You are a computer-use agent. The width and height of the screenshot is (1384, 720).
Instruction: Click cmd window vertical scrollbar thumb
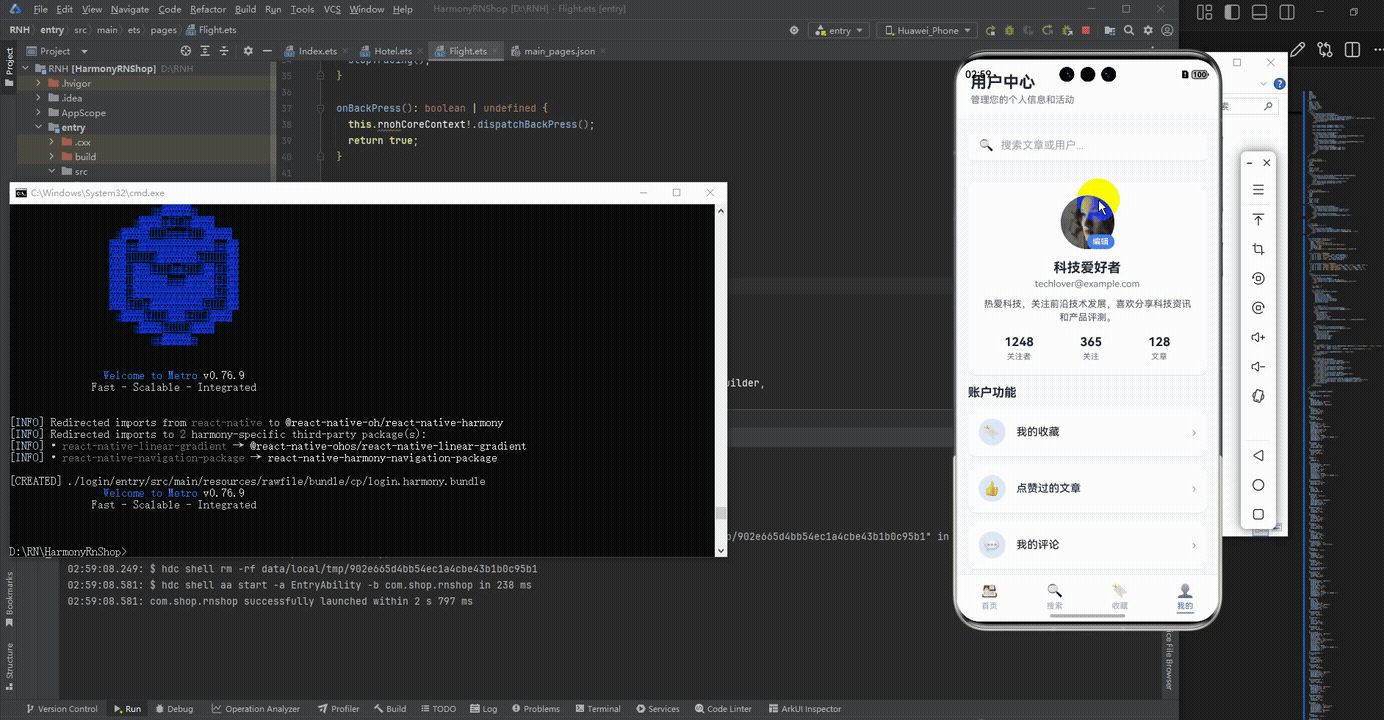pyautogui.click(x=721, y=514)
